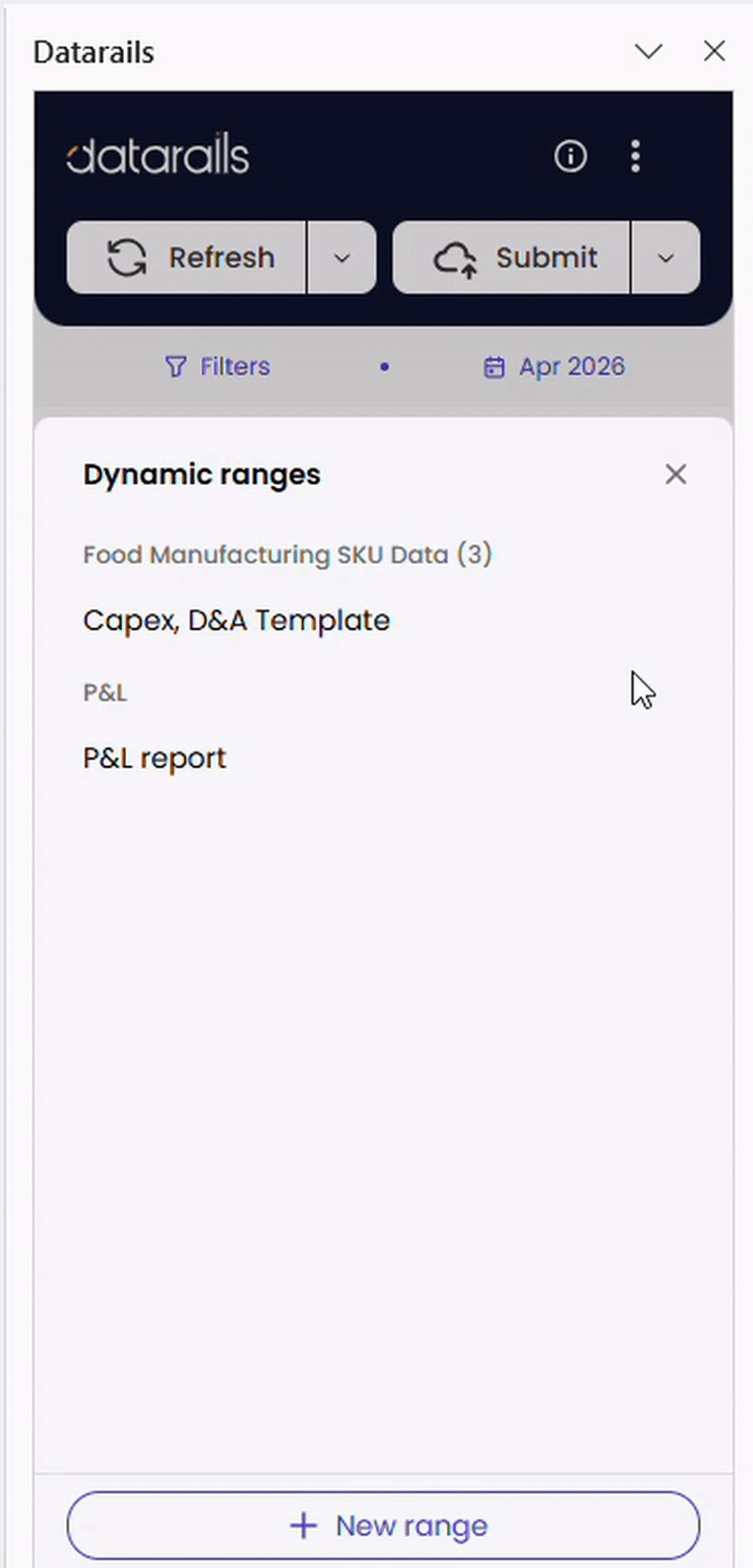The image size is (753, 1568).
Task: Click the New range button
Action: coord(383,1525)
